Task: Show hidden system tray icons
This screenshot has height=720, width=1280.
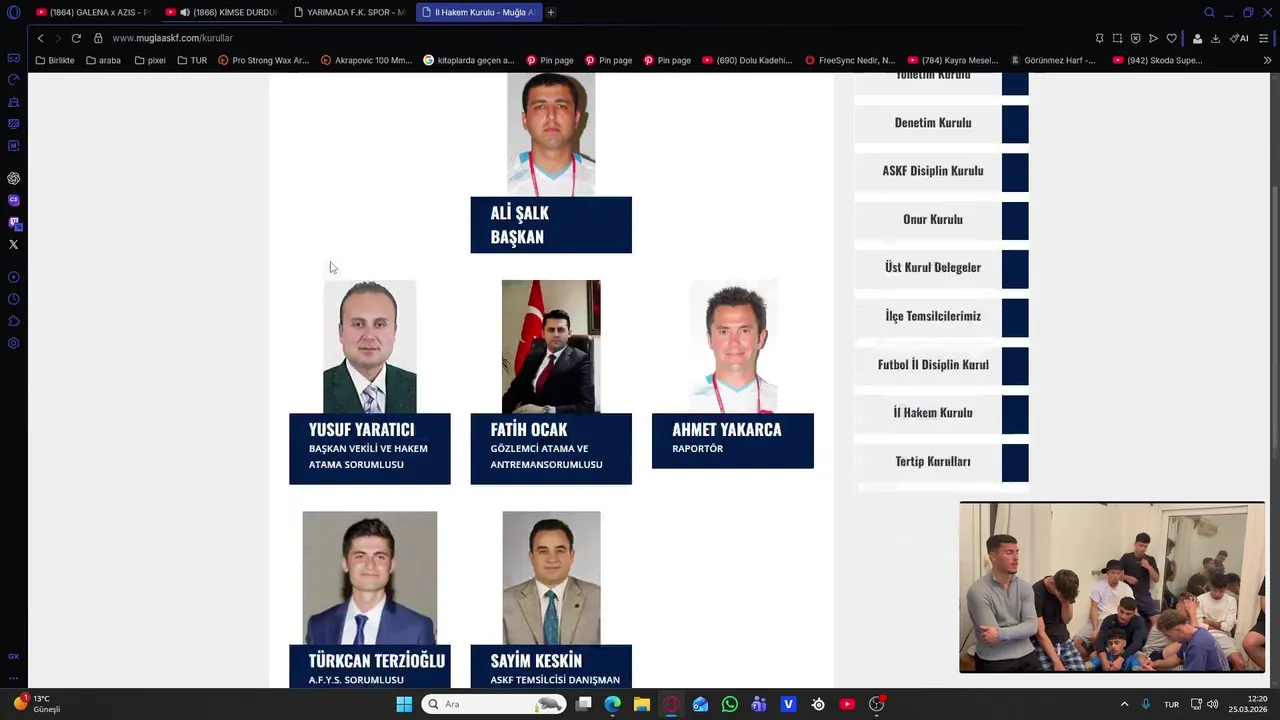Action: tap(1124, 704)
